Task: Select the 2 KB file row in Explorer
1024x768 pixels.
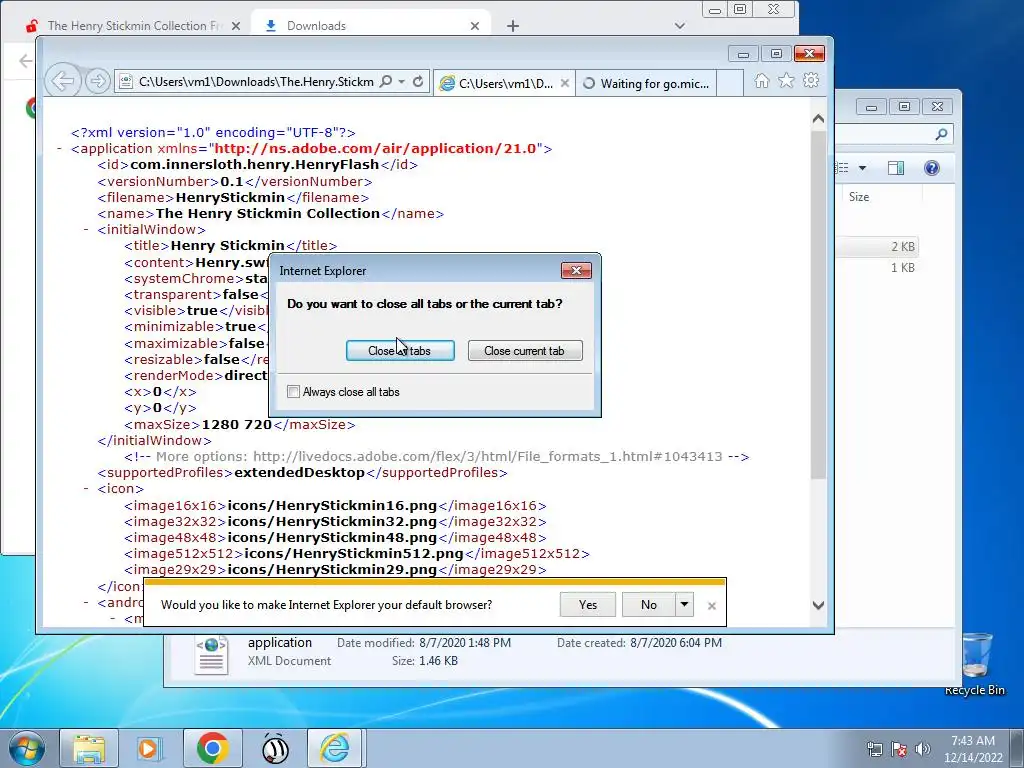Action: coord(877,247)
